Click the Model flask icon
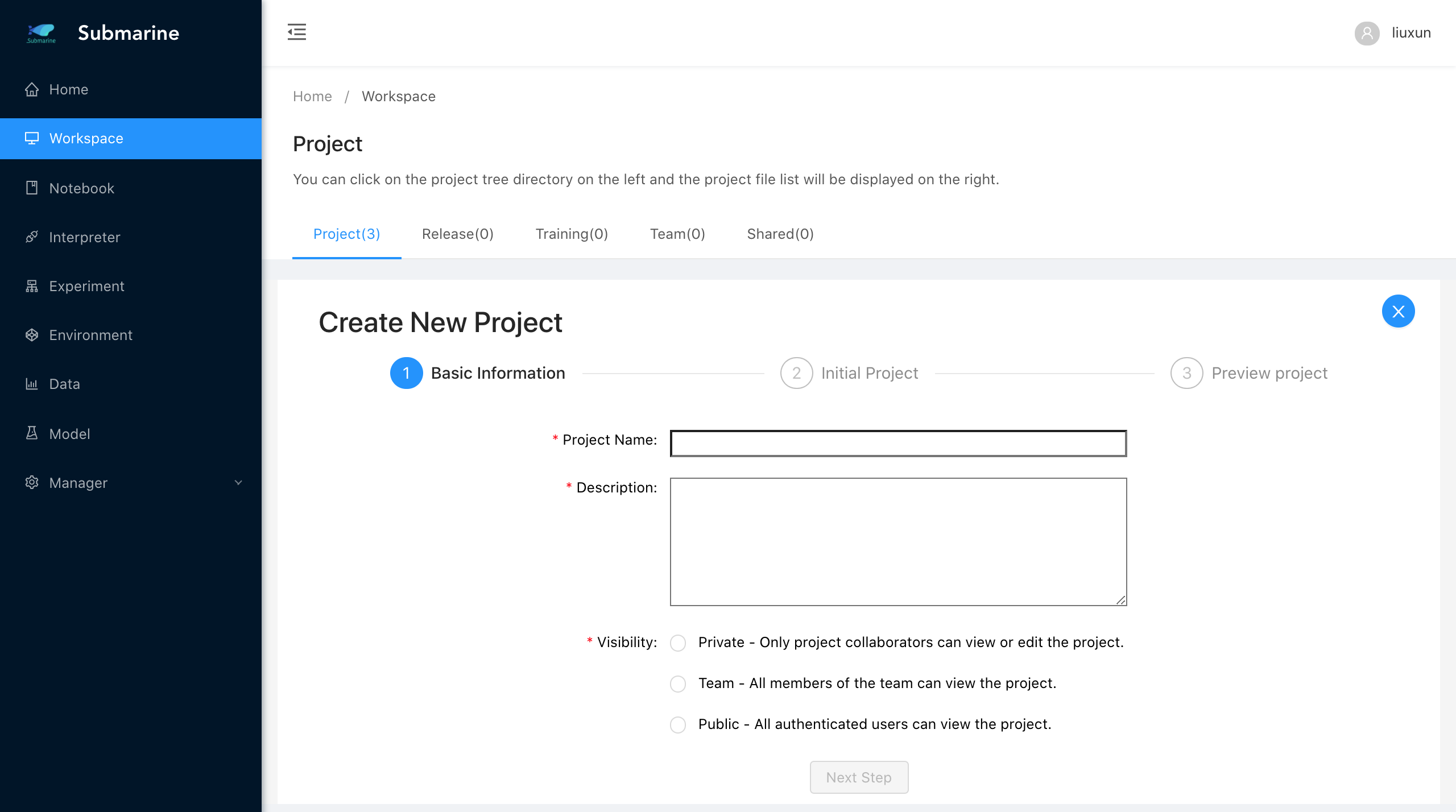This screenshot has width=1456, height=812. (x=32, y=433)
